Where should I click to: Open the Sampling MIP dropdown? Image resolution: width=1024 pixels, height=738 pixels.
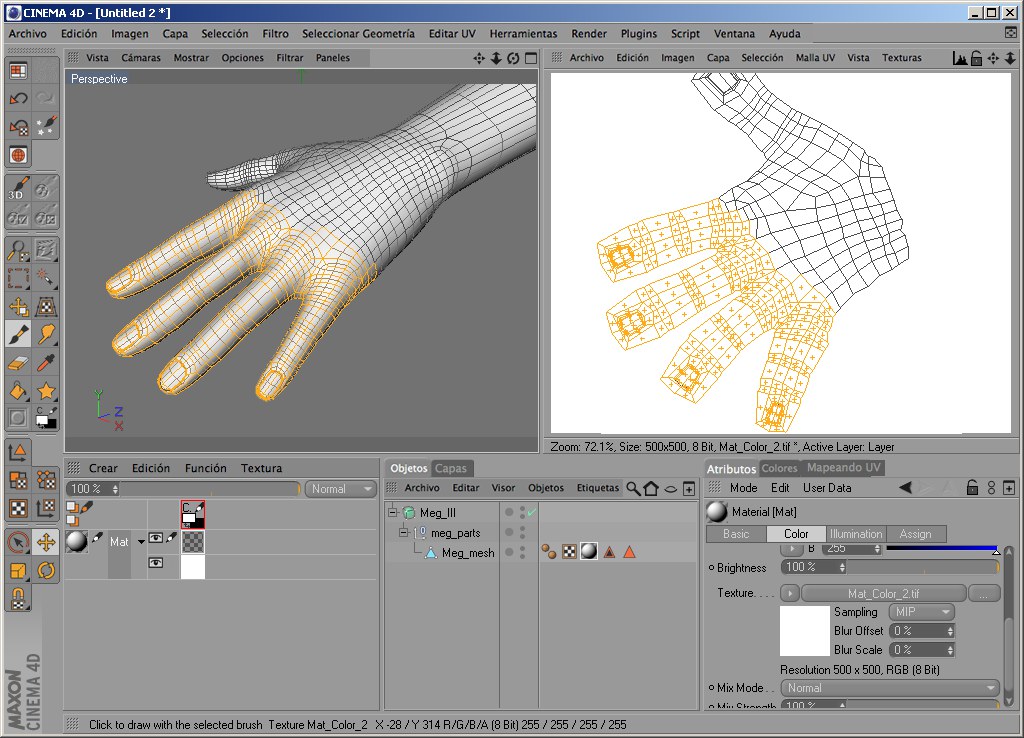pyautogui.click(x=921, y=612)
